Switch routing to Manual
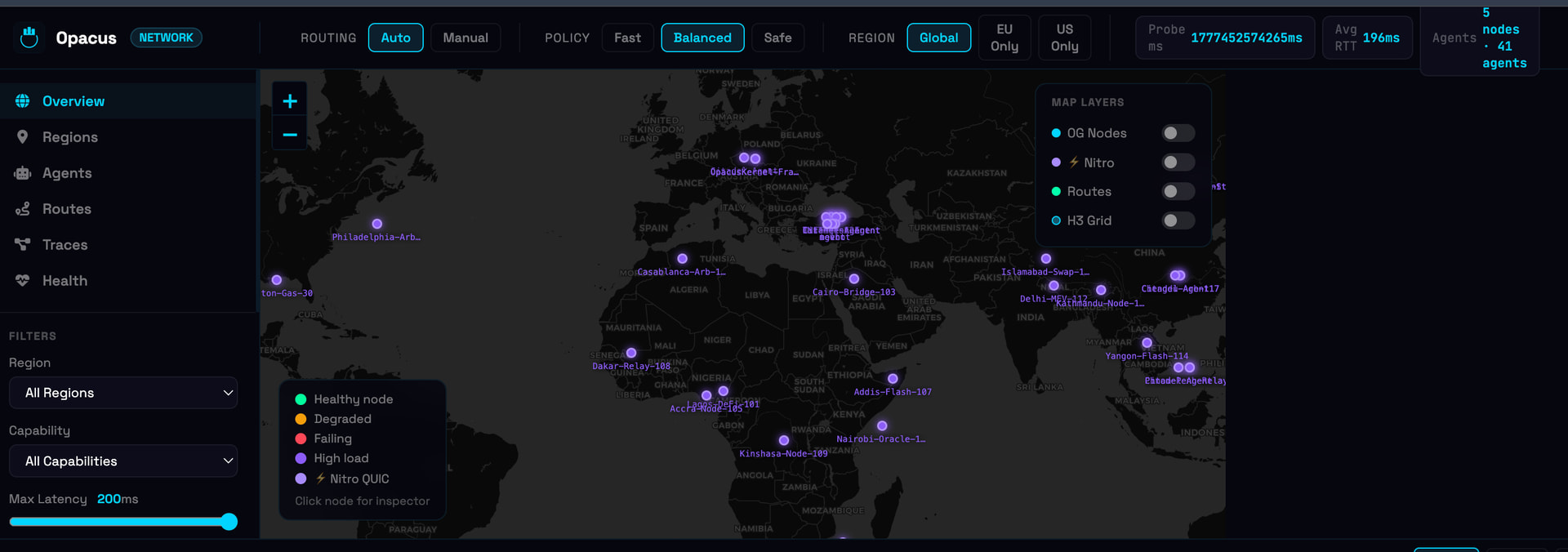Viewport: 1568px width, 552px height. (465, 38)
